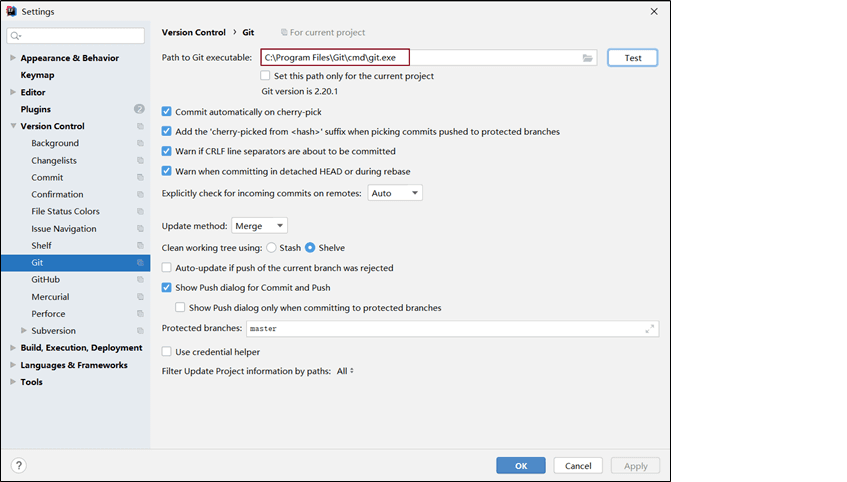Viewport: 847px width, 482px height.
Task: Click expand icon in Protected branches field
Action: [650, 328]
